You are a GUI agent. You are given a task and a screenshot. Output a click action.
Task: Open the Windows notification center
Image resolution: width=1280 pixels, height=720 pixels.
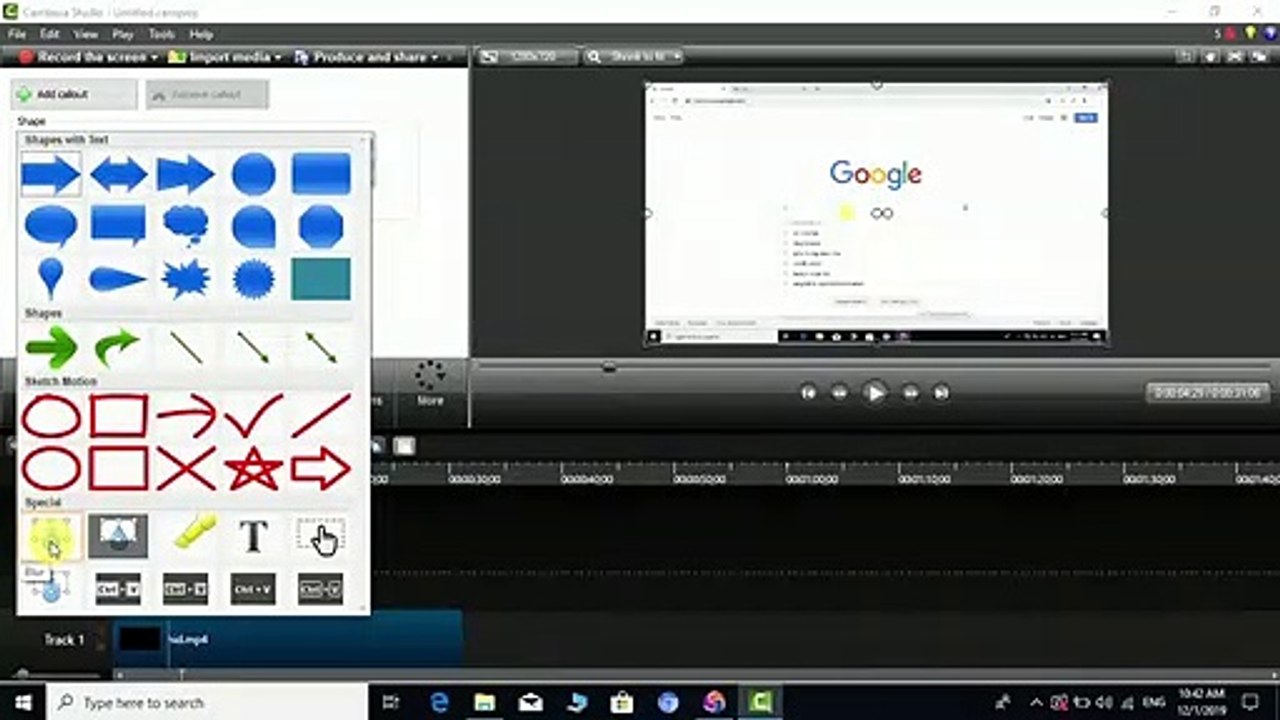click(x=1251, y=702)
